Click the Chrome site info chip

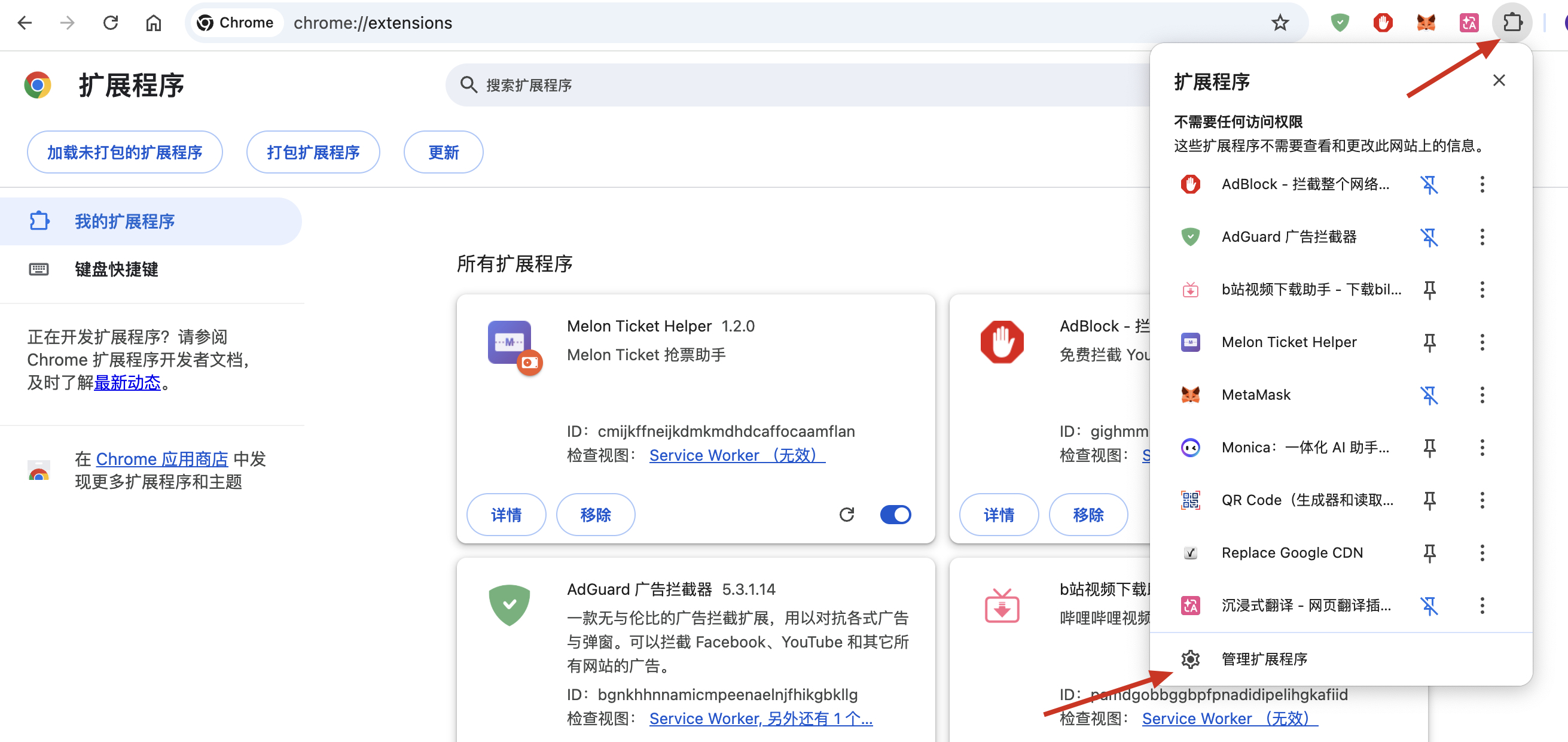(236, 23)
